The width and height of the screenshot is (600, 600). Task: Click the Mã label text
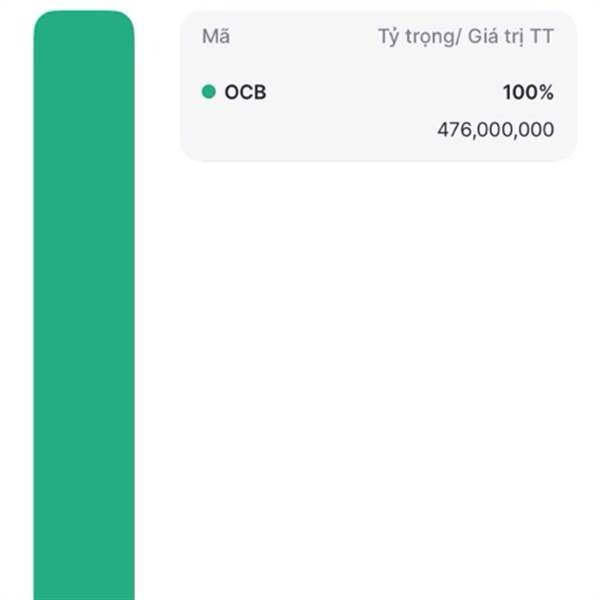pyautogui.click(x=216, y=36)
